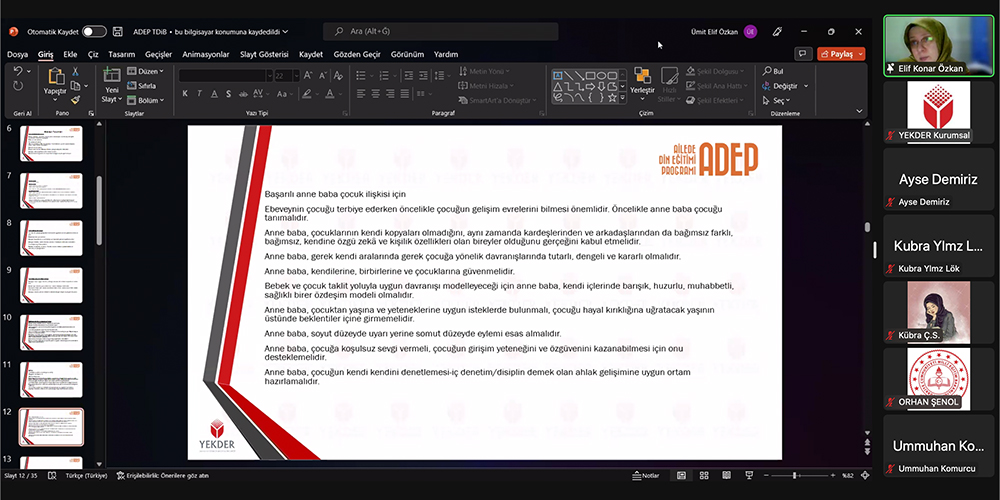1000x500 pixels.
Task: Click in the Ara search field
Action: point(441,31)
